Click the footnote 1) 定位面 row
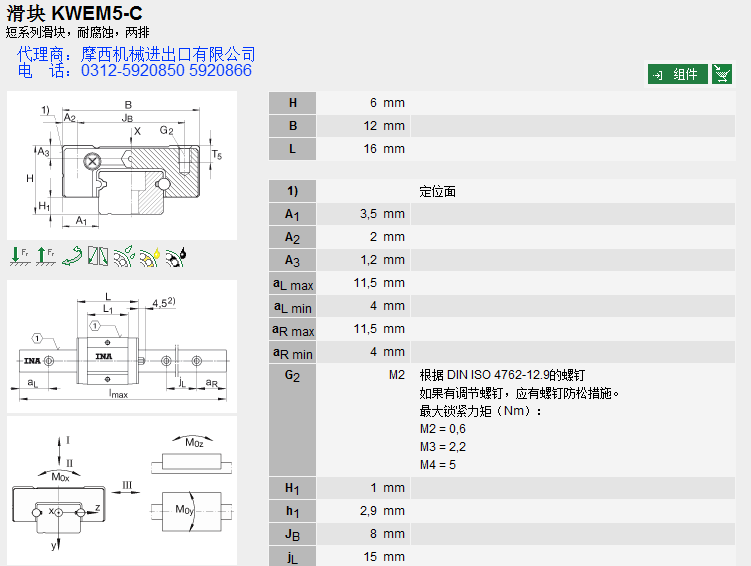The image size is (751, 566). 437,191
